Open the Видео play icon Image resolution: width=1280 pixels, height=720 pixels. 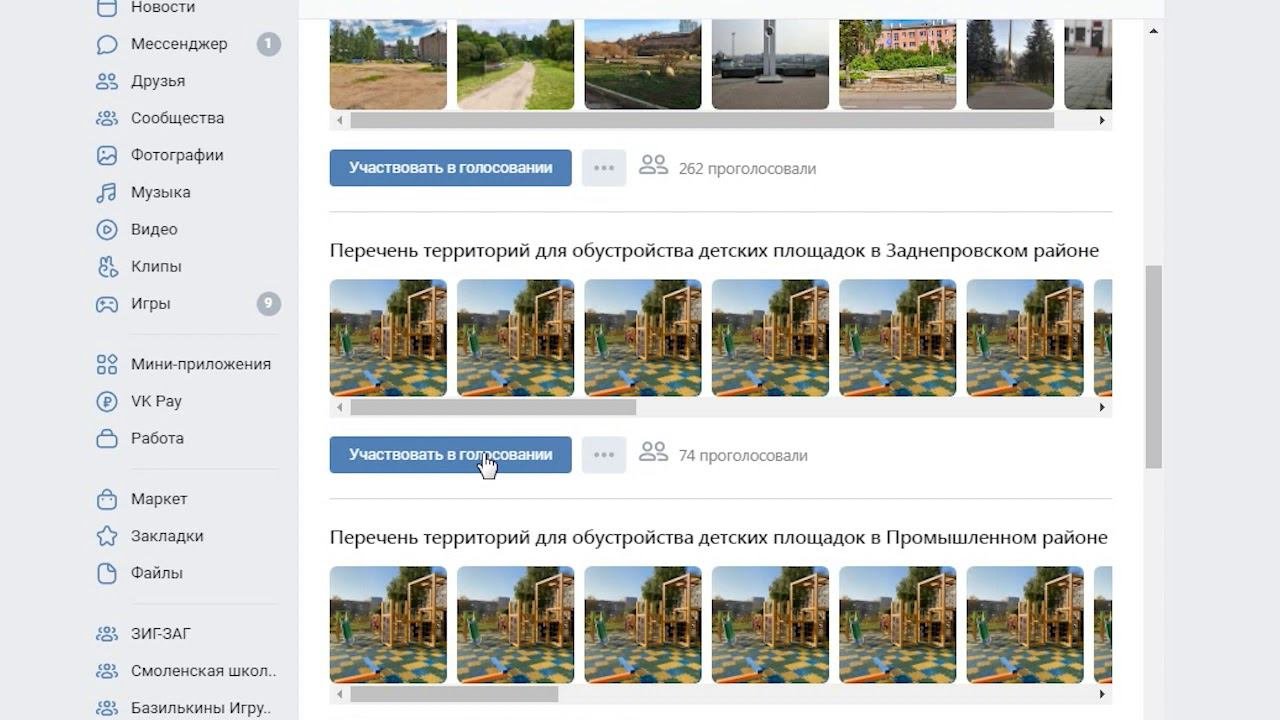[107, 229]
